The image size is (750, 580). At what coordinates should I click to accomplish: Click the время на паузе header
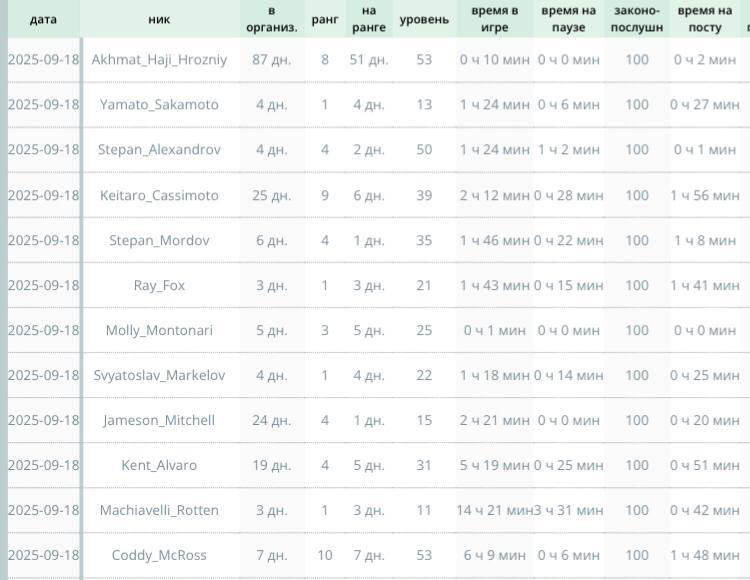[x=568, y=19]
